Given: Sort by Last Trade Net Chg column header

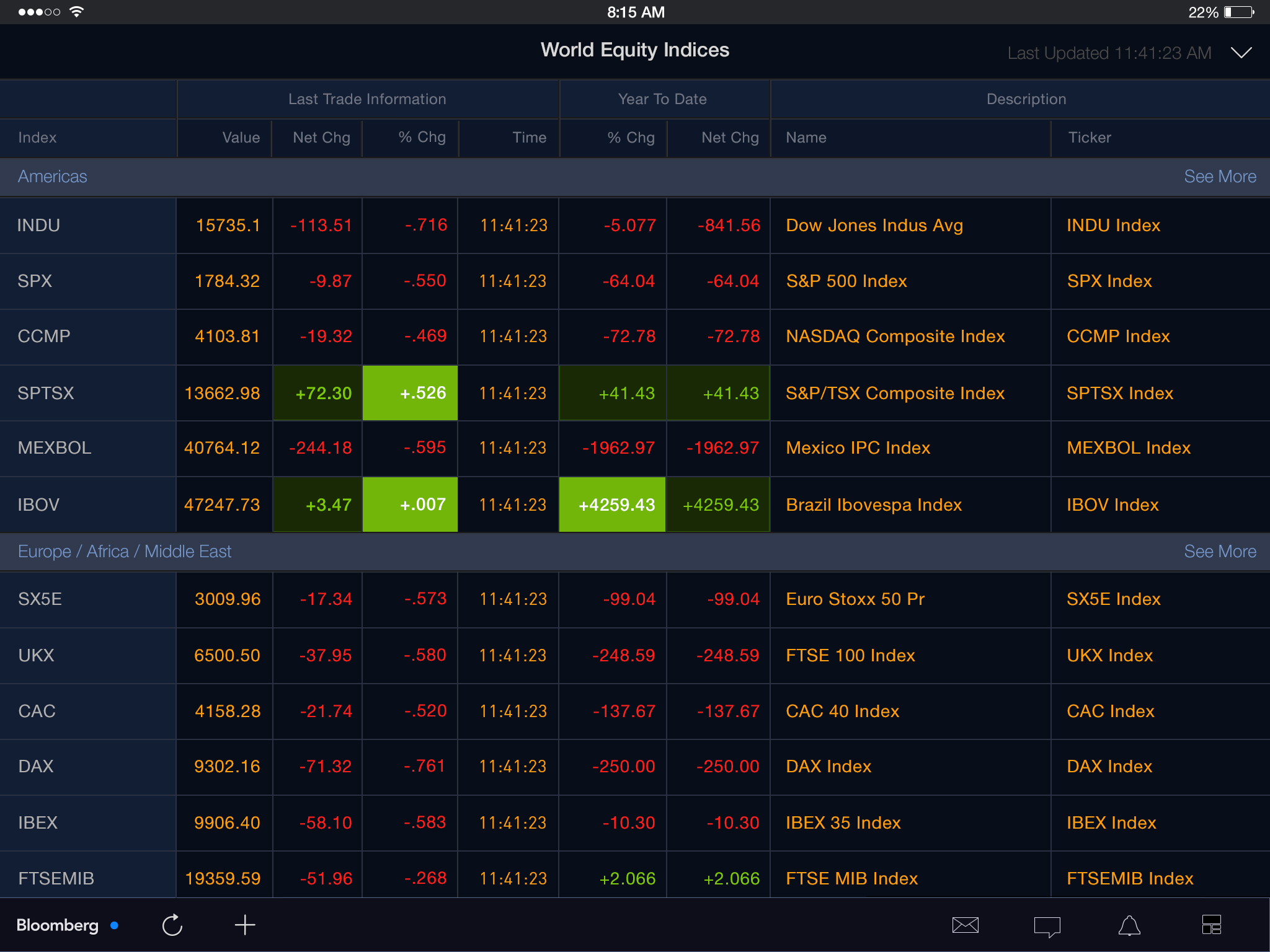Looking at the screenshot, I should (321, 138).
